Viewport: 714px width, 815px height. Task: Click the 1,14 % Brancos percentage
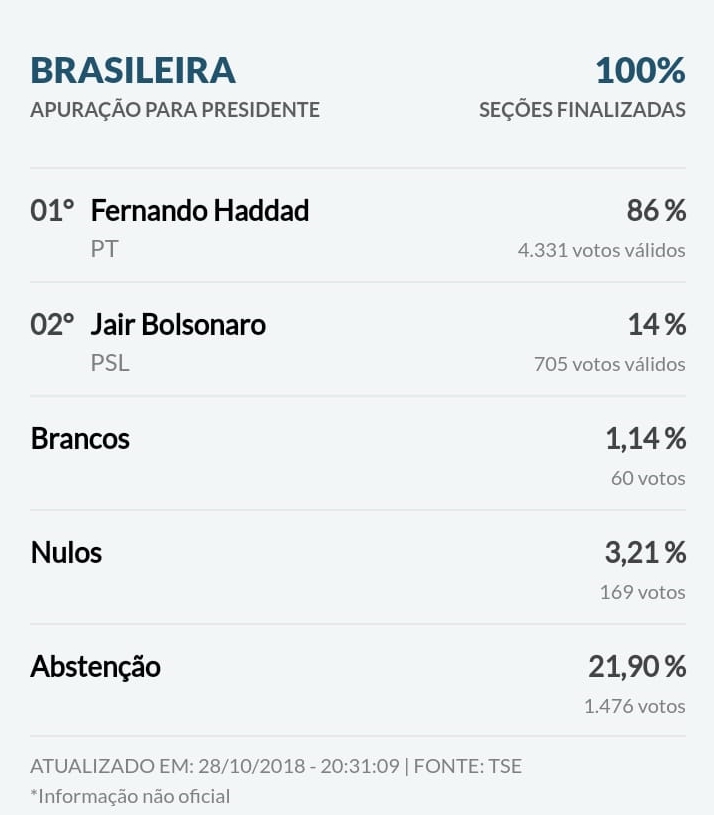point(645,438)
